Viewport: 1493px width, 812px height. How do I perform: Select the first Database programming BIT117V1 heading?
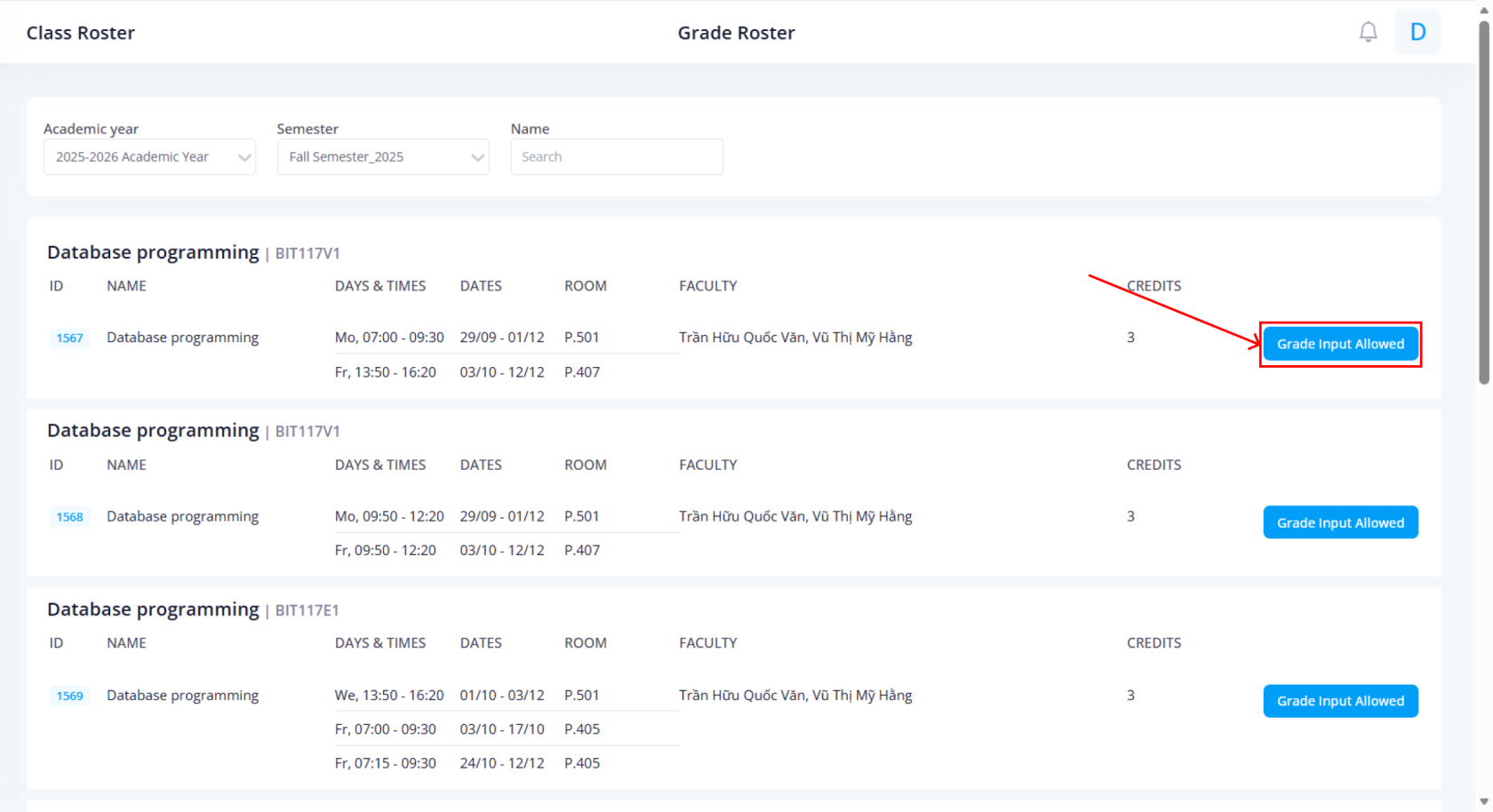coord(153,252)
